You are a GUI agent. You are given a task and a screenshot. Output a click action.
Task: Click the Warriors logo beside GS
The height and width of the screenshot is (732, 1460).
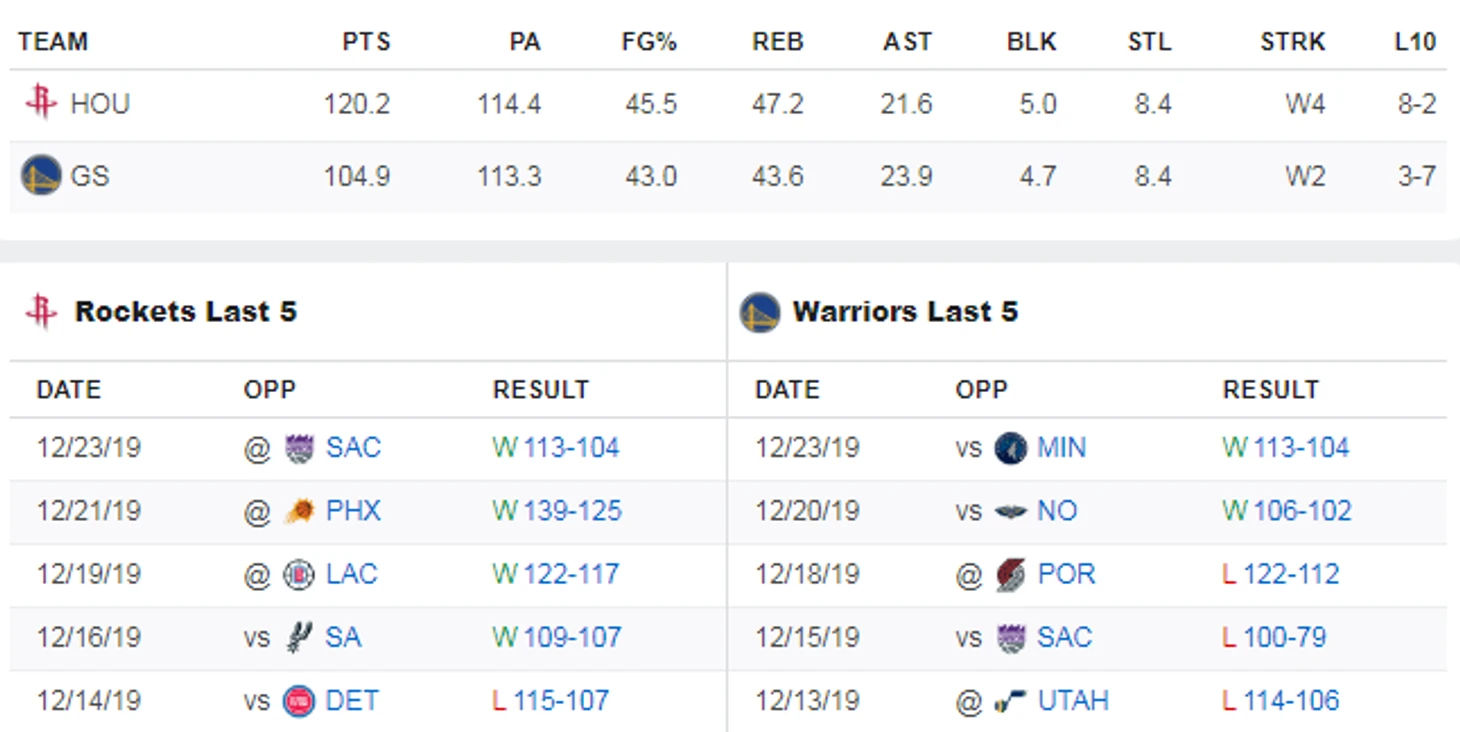tap(41, 176)
